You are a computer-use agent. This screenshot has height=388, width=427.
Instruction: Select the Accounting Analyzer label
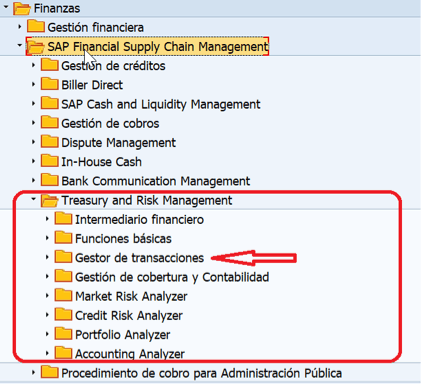130,354
